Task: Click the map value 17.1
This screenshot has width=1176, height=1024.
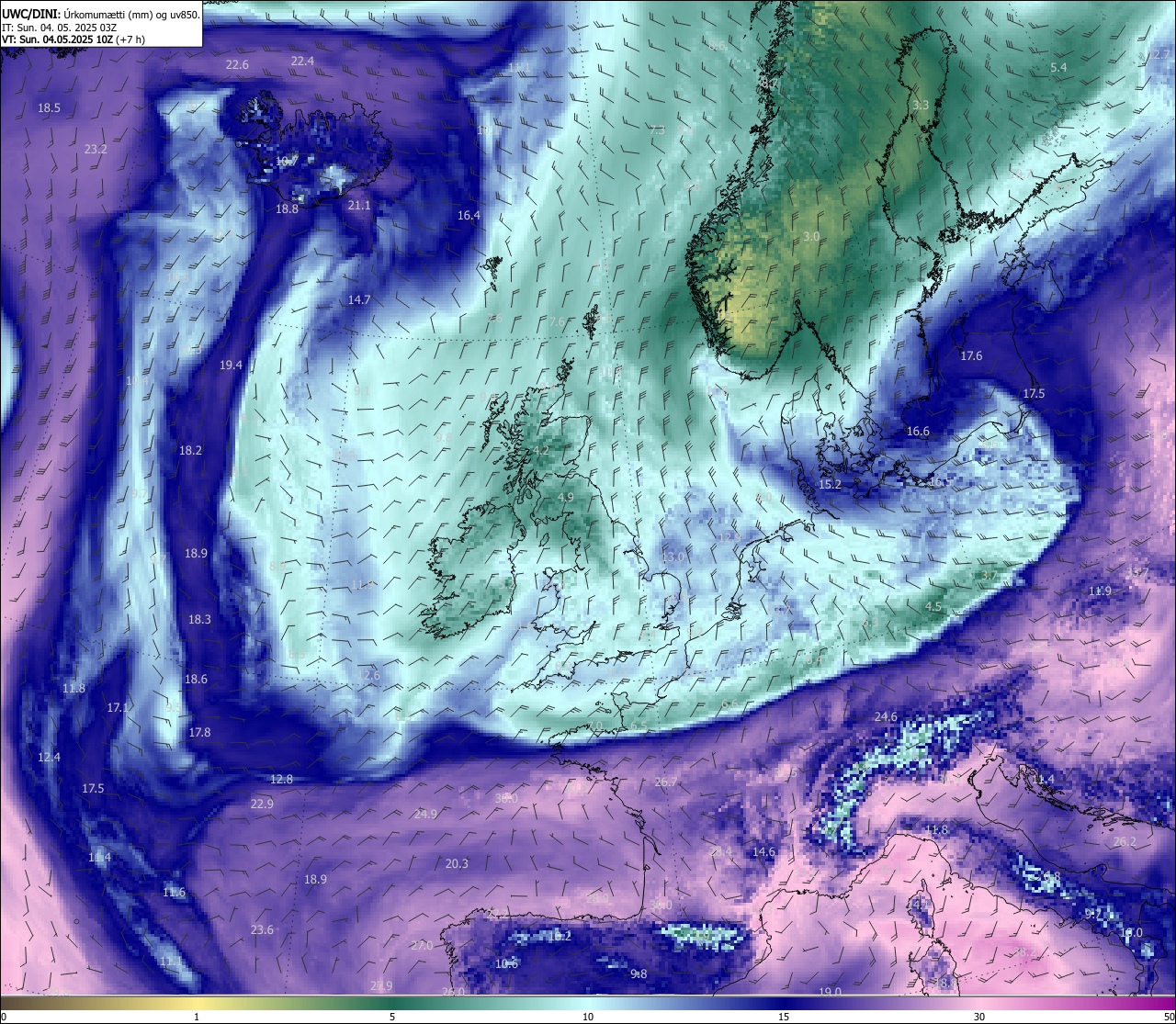Action: coord(118,707)
